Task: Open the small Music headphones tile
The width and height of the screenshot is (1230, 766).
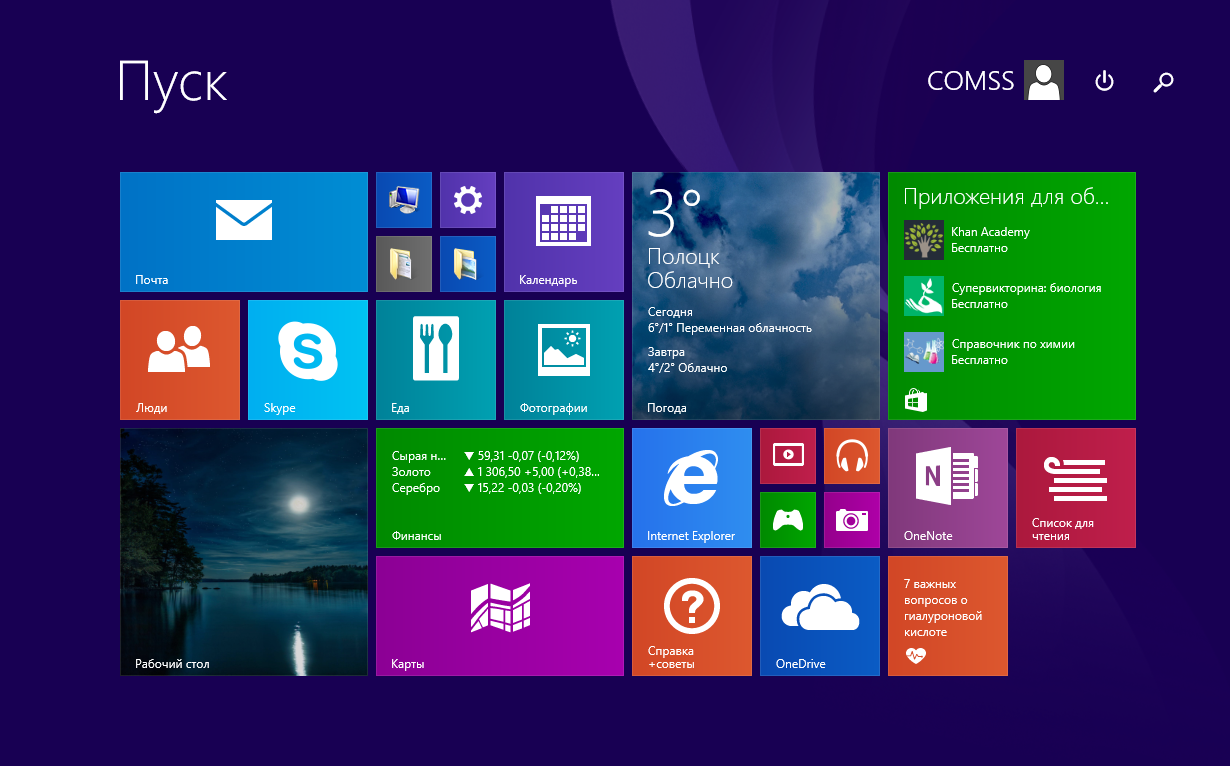Action: (851, 456)
